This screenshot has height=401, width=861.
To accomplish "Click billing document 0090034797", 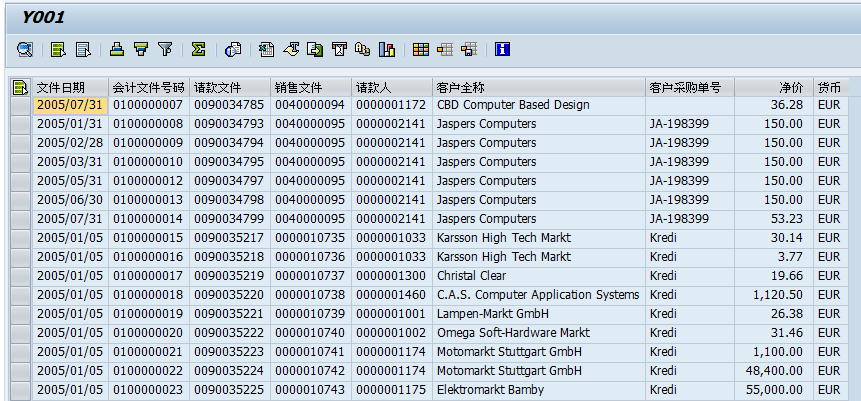I will pyautogui.click(x=229, y=181).
